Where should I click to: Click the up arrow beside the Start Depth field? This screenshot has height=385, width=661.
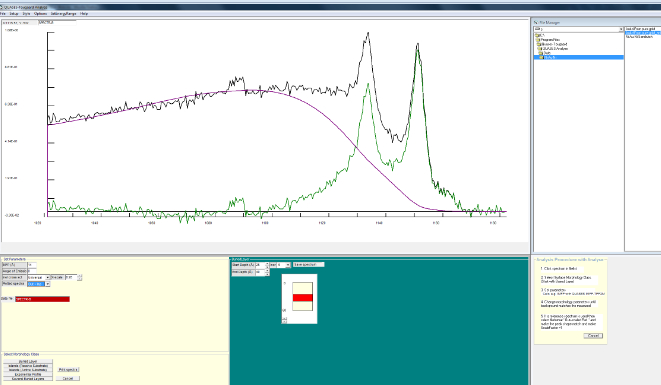pos(267,264)
